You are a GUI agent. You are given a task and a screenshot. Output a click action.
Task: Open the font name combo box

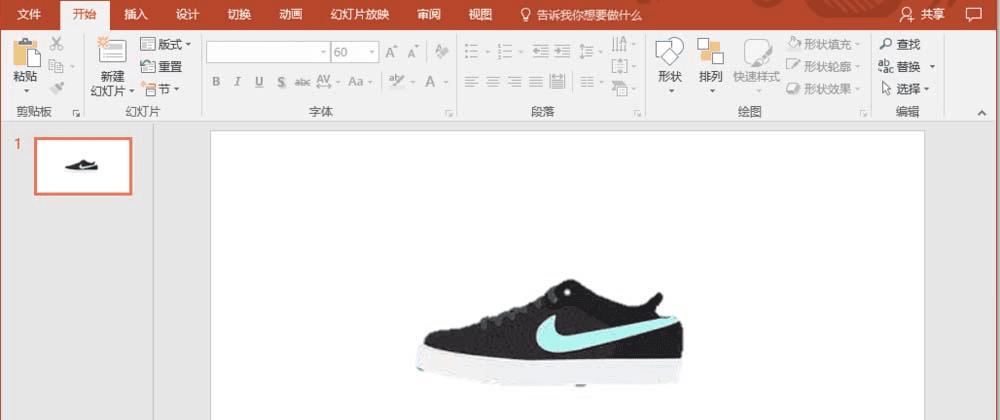(268, 52)
